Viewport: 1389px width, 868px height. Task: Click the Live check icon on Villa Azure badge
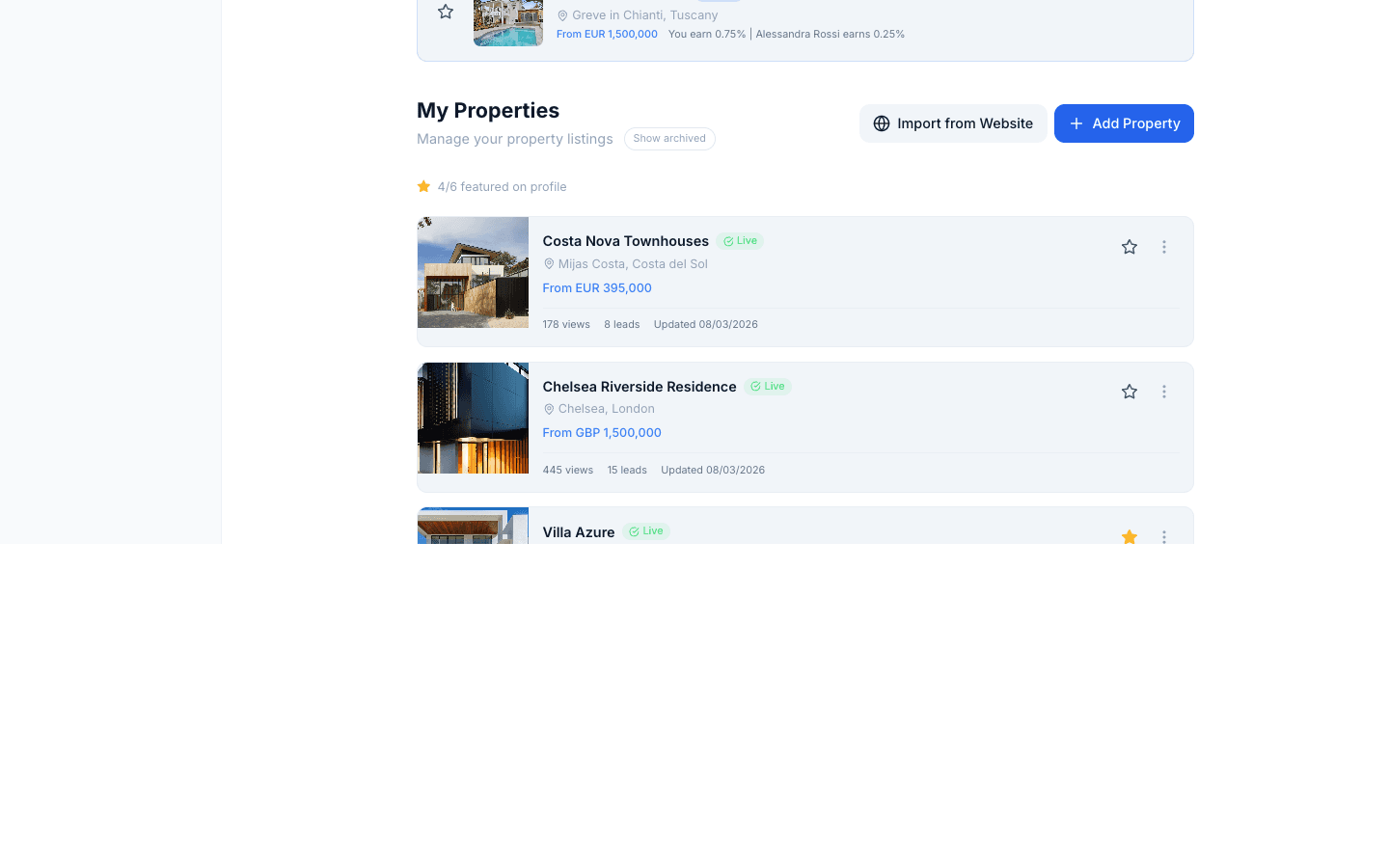(x=634, y=530)
